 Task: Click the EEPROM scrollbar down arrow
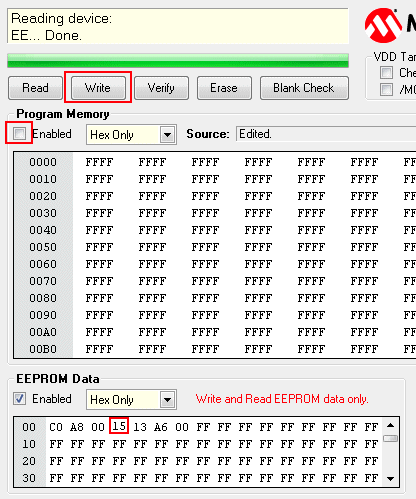390,479
